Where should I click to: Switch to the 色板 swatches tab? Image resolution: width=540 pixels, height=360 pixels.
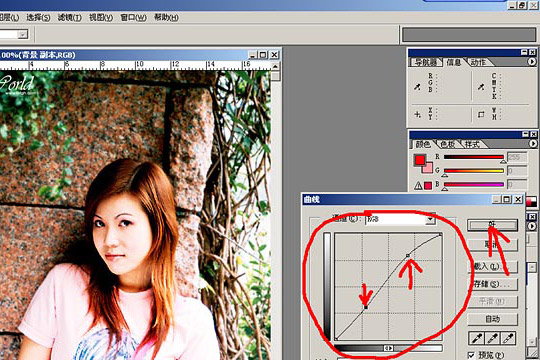(447, 144)
